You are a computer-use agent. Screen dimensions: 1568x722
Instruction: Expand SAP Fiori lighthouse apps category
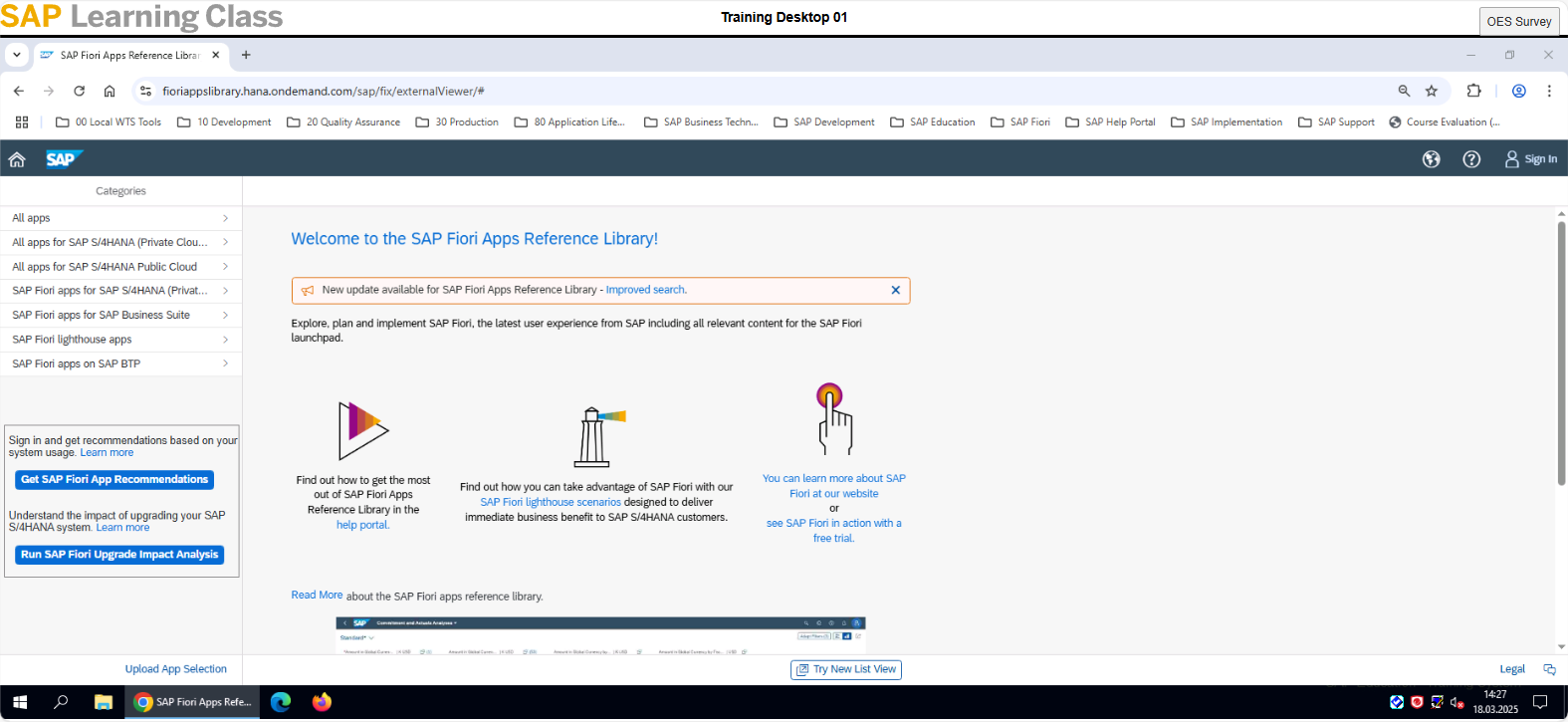tap(120, 340)
